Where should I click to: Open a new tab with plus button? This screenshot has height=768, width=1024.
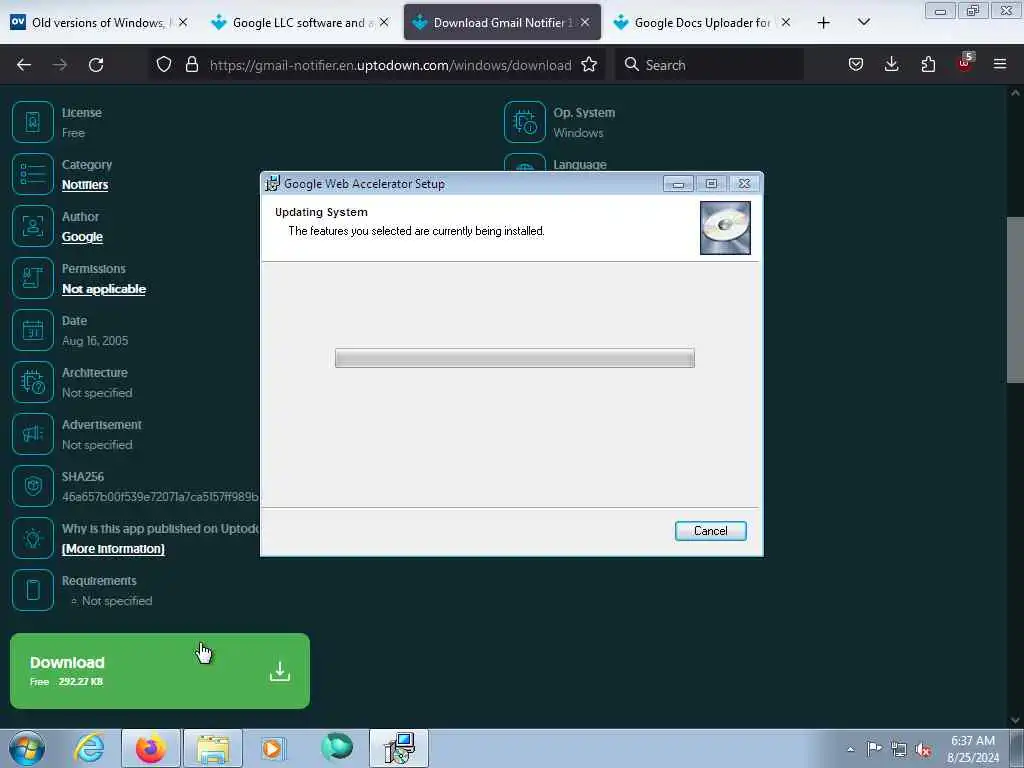tap(824, 22)
